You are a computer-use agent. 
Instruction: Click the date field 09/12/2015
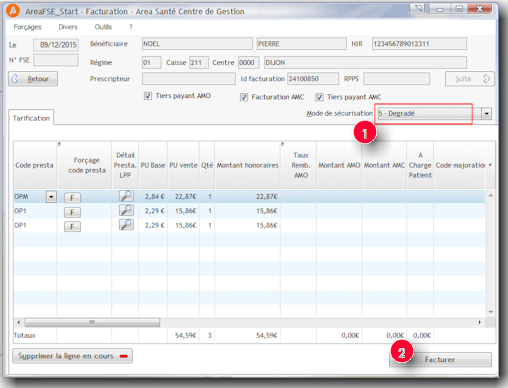coord(56,45)
